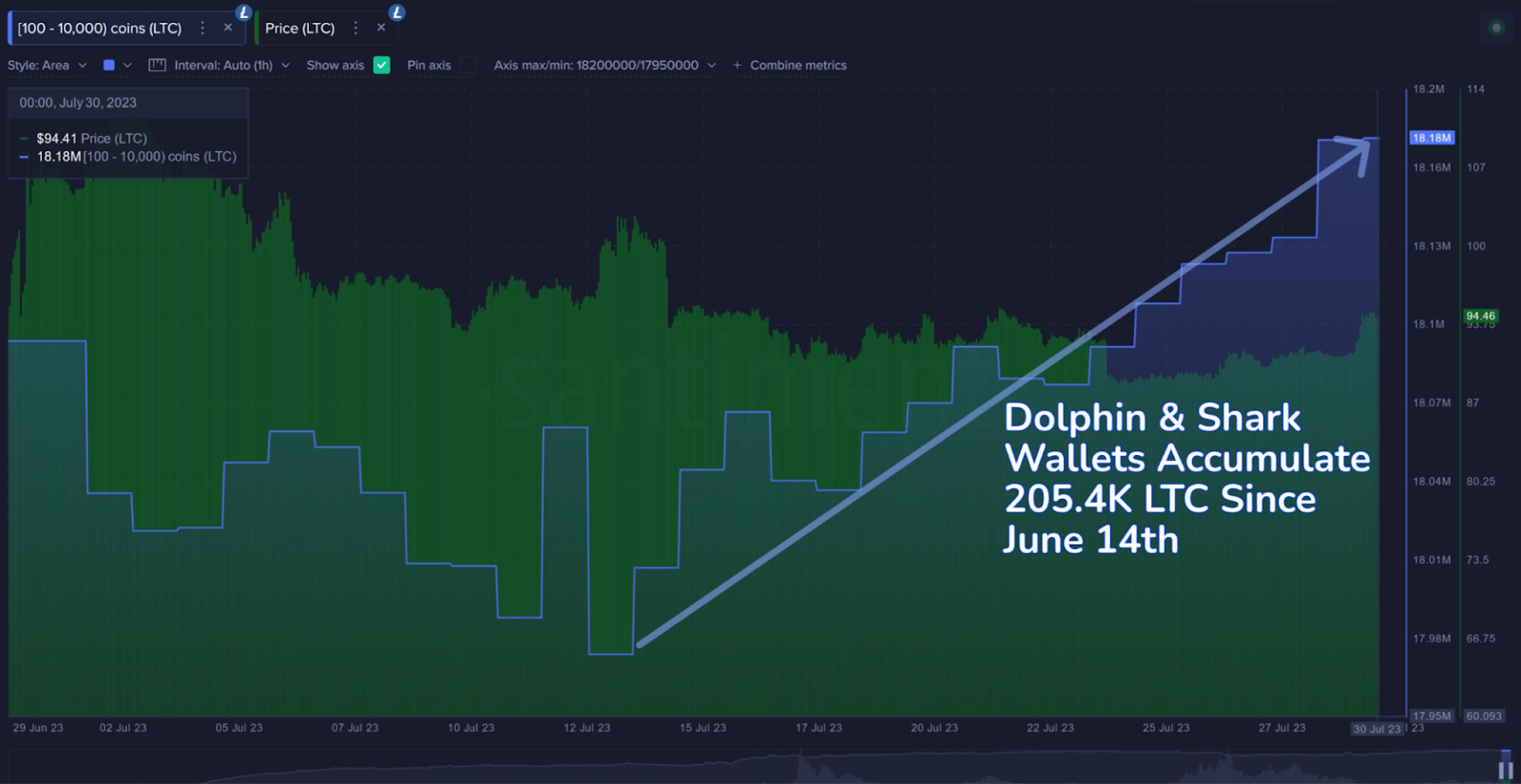The width and height of the screenshot is (1521, 784).
Task: Expand the Style: Area dropdown
Action: coord(48,66)
